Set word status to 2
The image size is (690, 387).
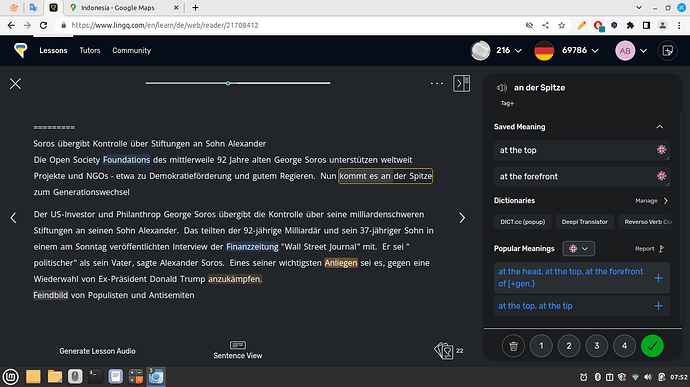pyautogui.click(x=569, y=346)
